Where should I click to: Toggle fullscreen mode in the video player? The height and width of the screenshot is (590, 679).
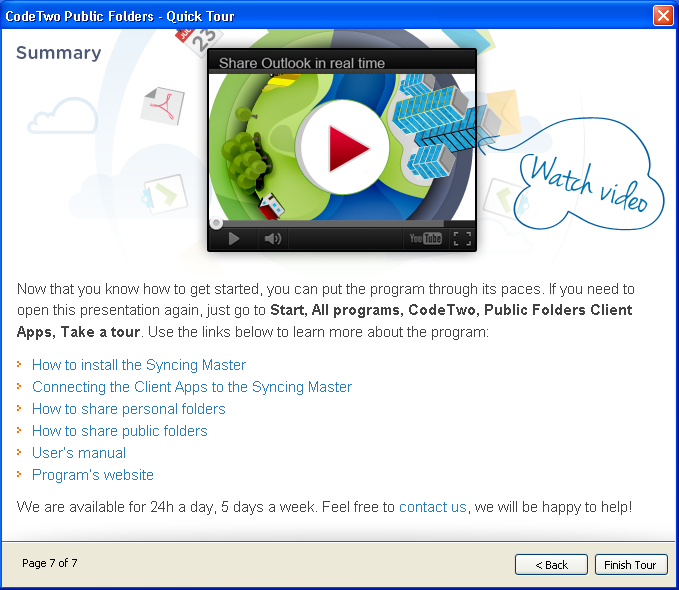(x=462, y=239)
